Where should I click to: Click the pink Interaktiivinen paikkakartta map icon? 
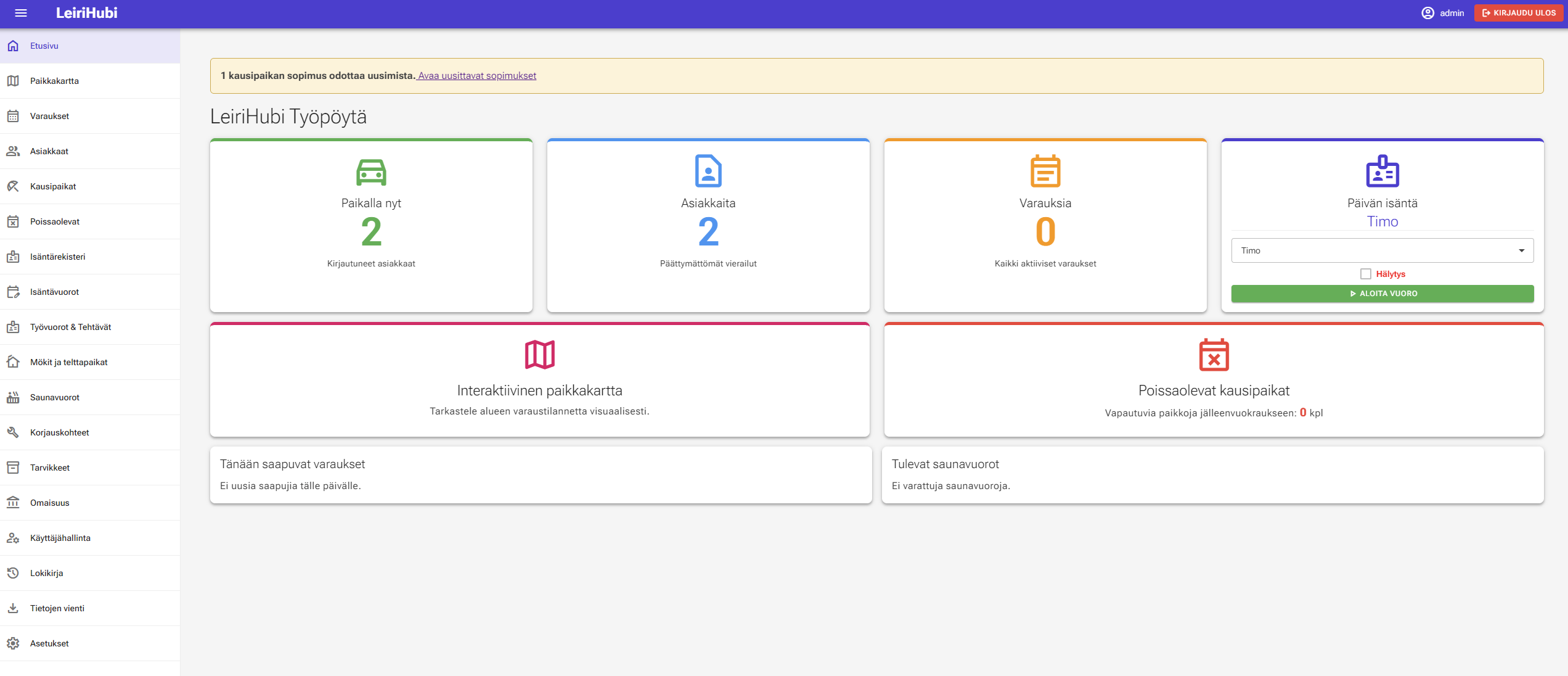tap(540, 355)
